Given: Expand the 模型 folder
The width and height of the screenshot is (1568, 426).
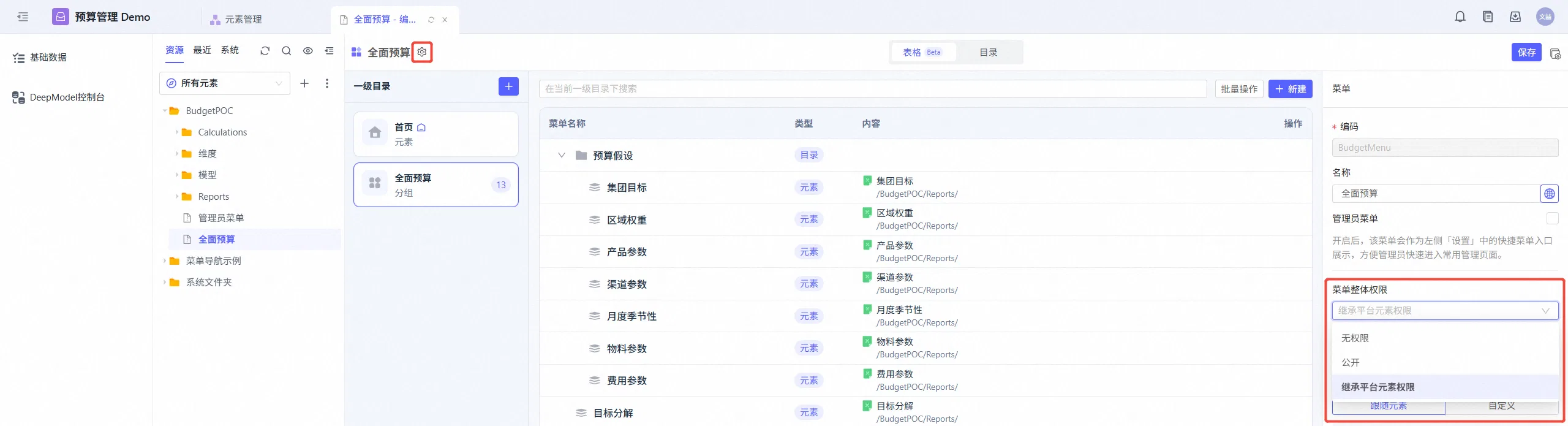Looking at the screenshot, I should pyautogui.click(x=177, y=175).
